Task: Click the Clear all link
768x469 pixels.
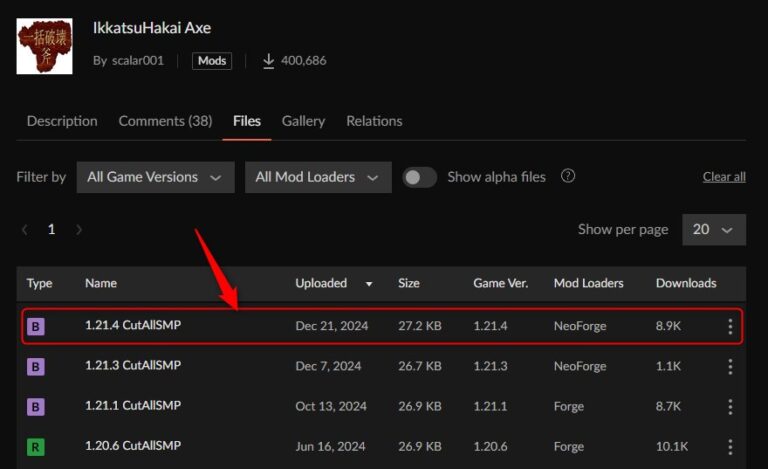Action: 724,177
